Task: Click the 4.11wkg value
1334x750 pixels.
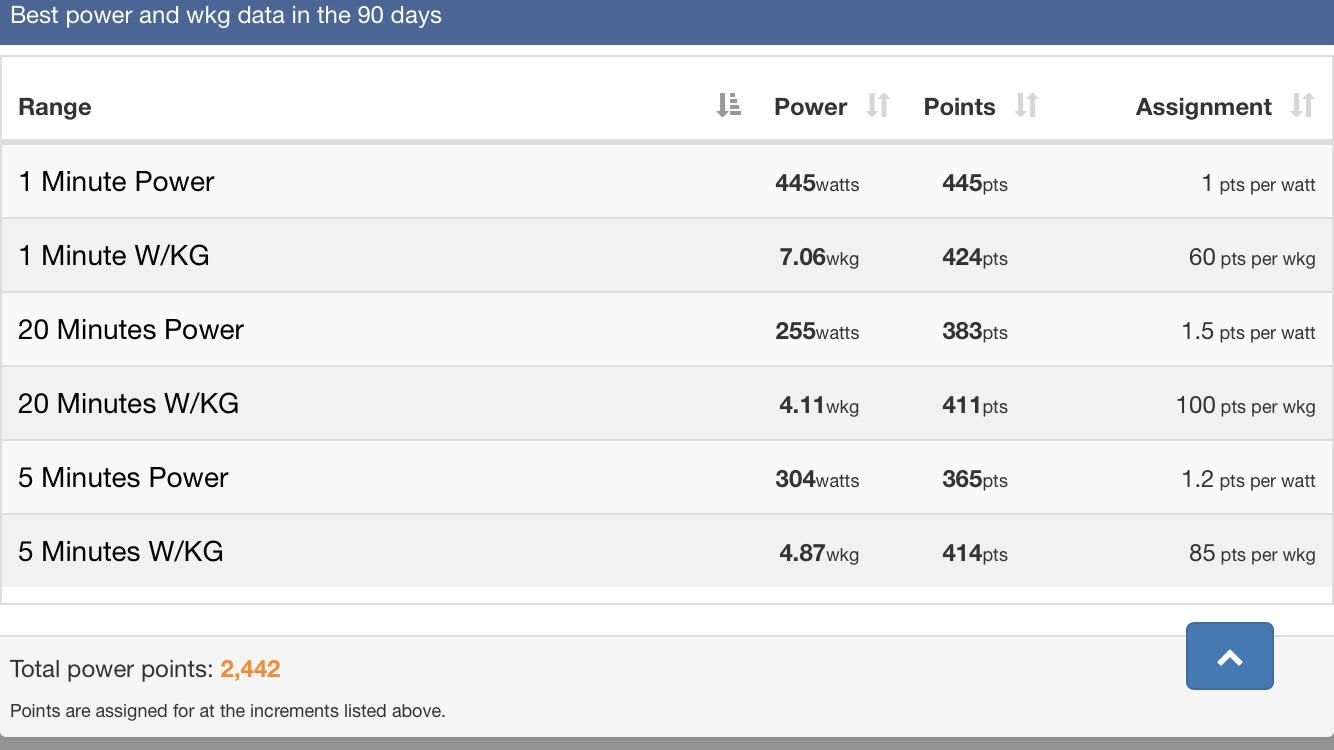Action: coord(819,405)
